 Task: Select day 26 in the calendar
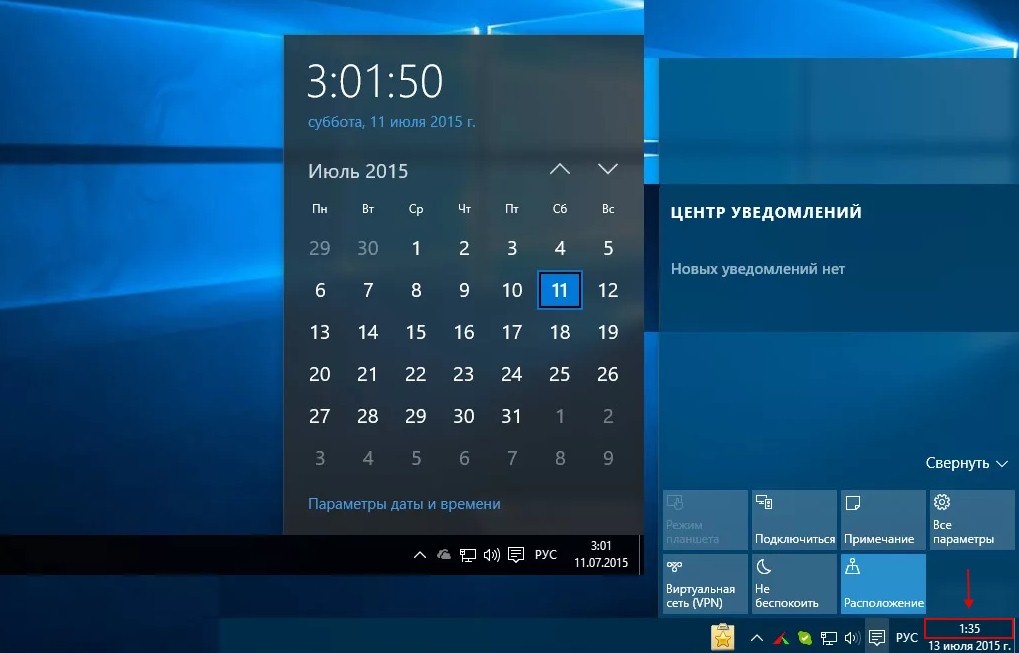[608, 374]
